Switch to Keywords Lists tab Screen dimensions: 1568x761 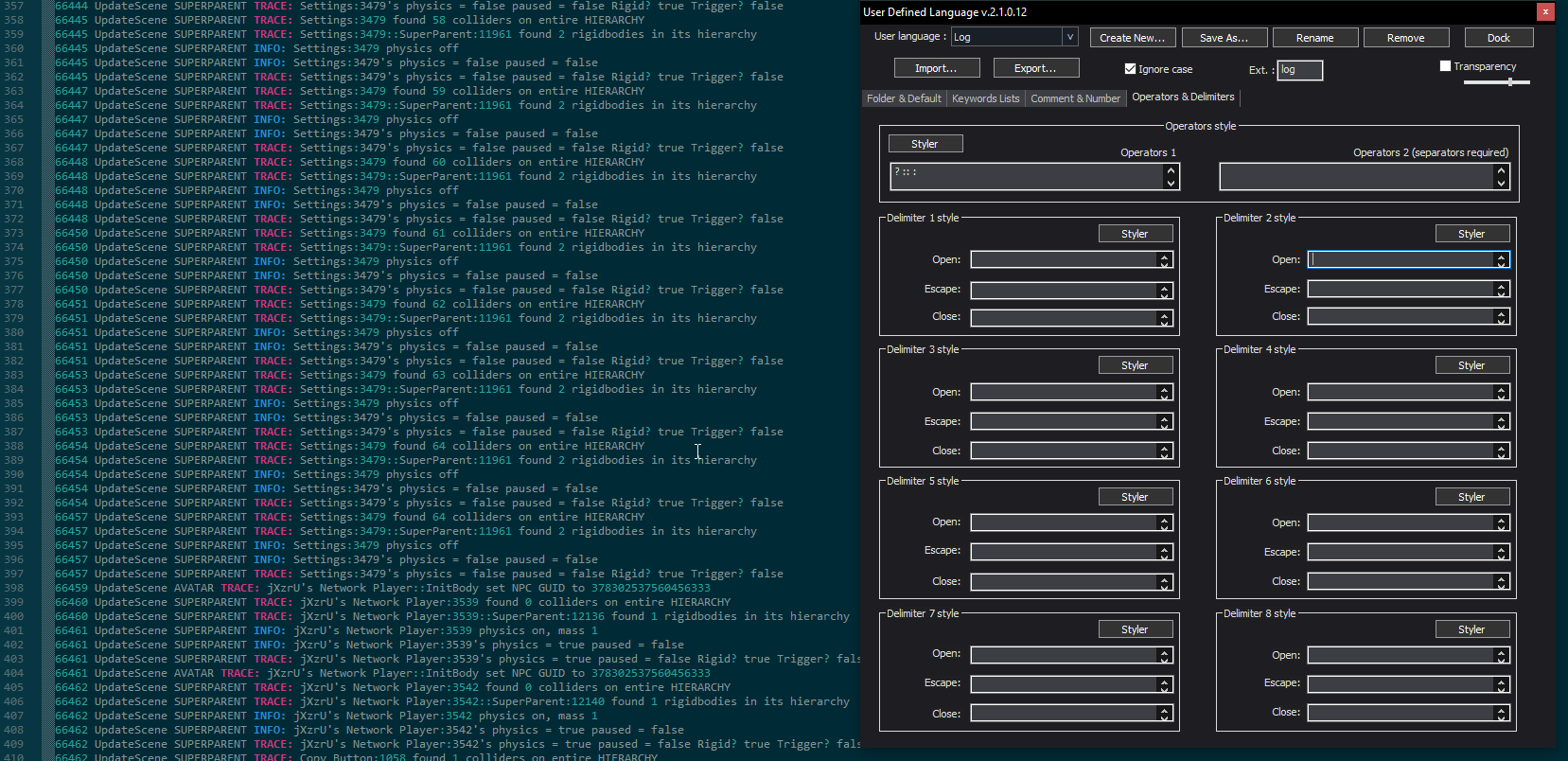tap(985, 98)
